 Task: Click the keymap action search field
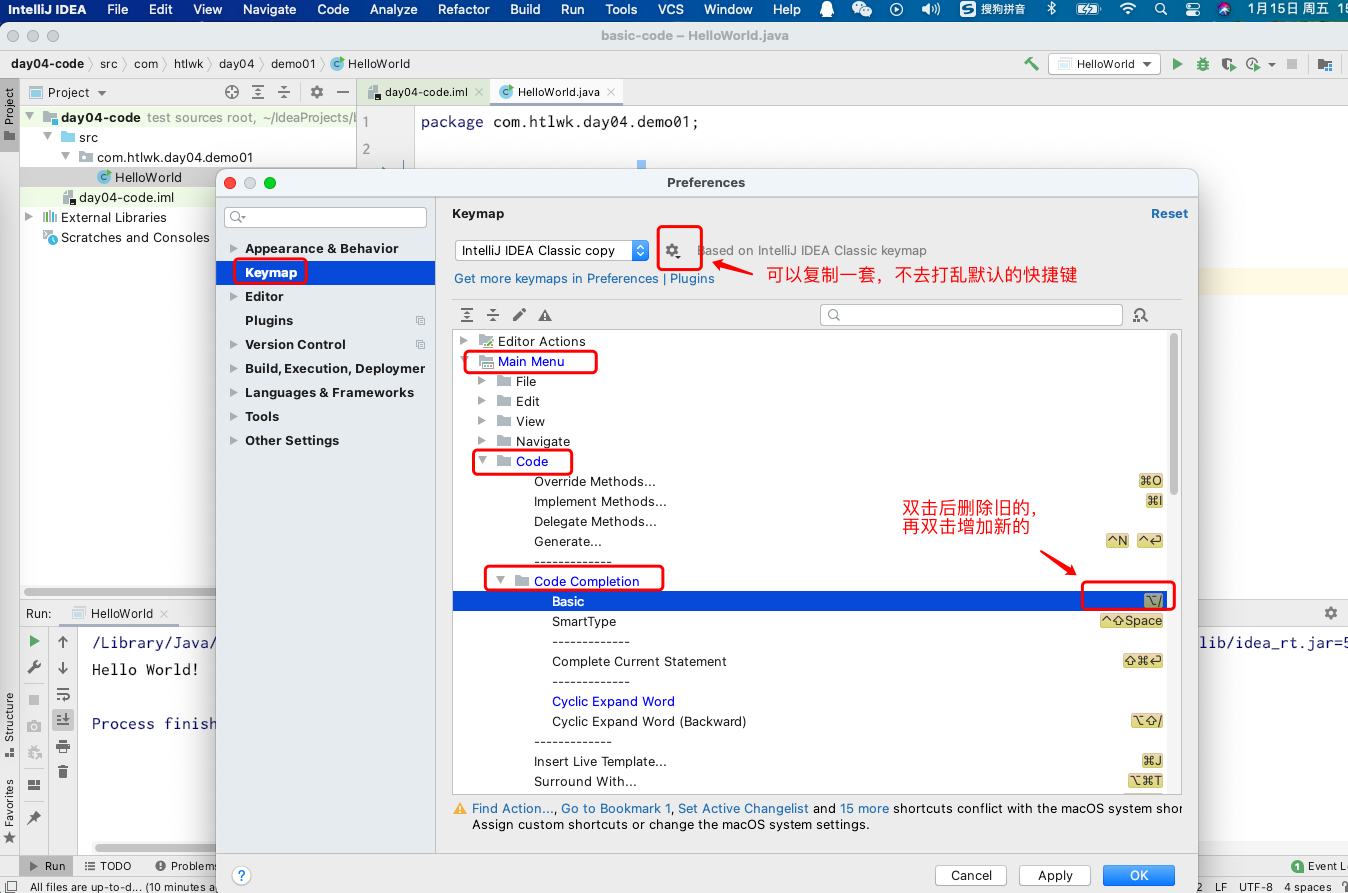pos(971,315)
